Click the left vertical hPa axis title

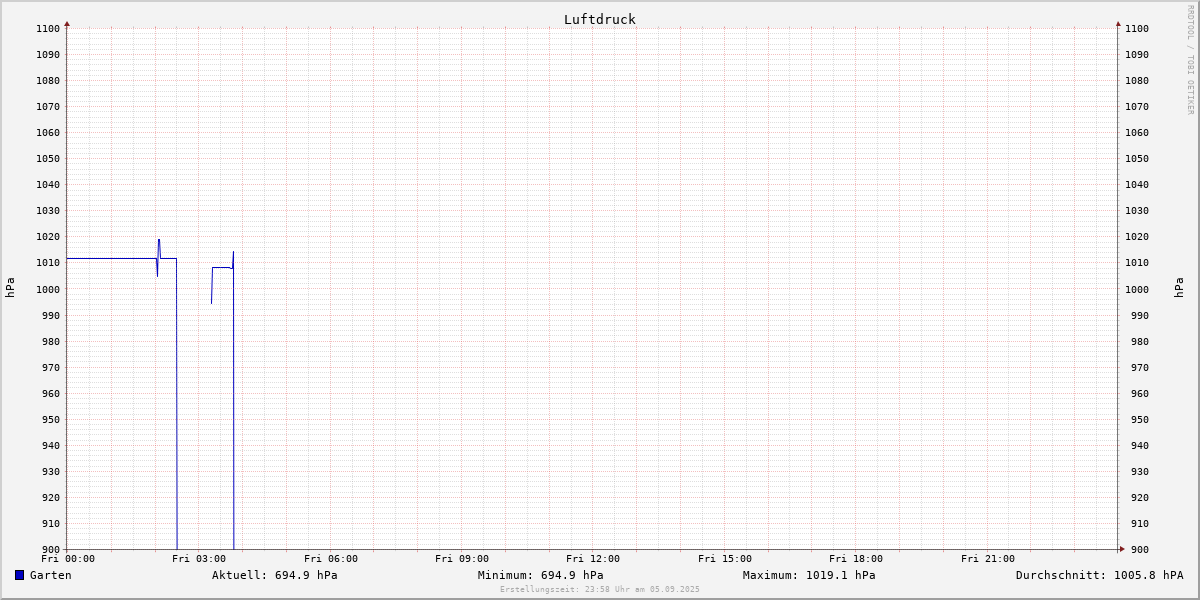(10, 288)
